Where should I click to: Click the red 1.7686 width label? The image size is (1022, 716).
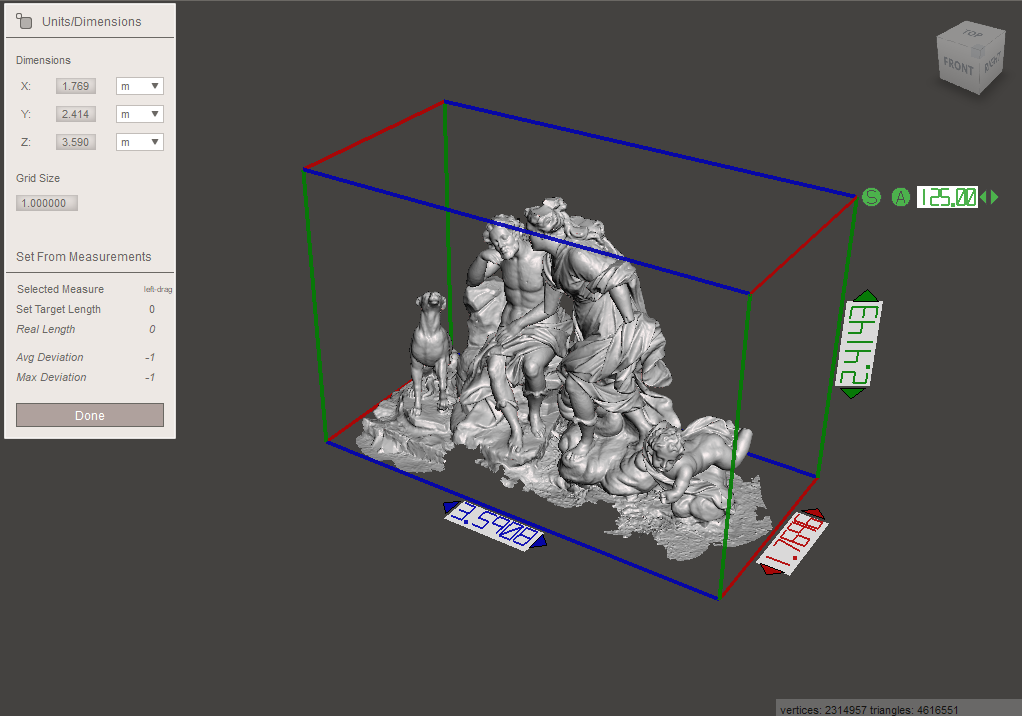[793, 543]
